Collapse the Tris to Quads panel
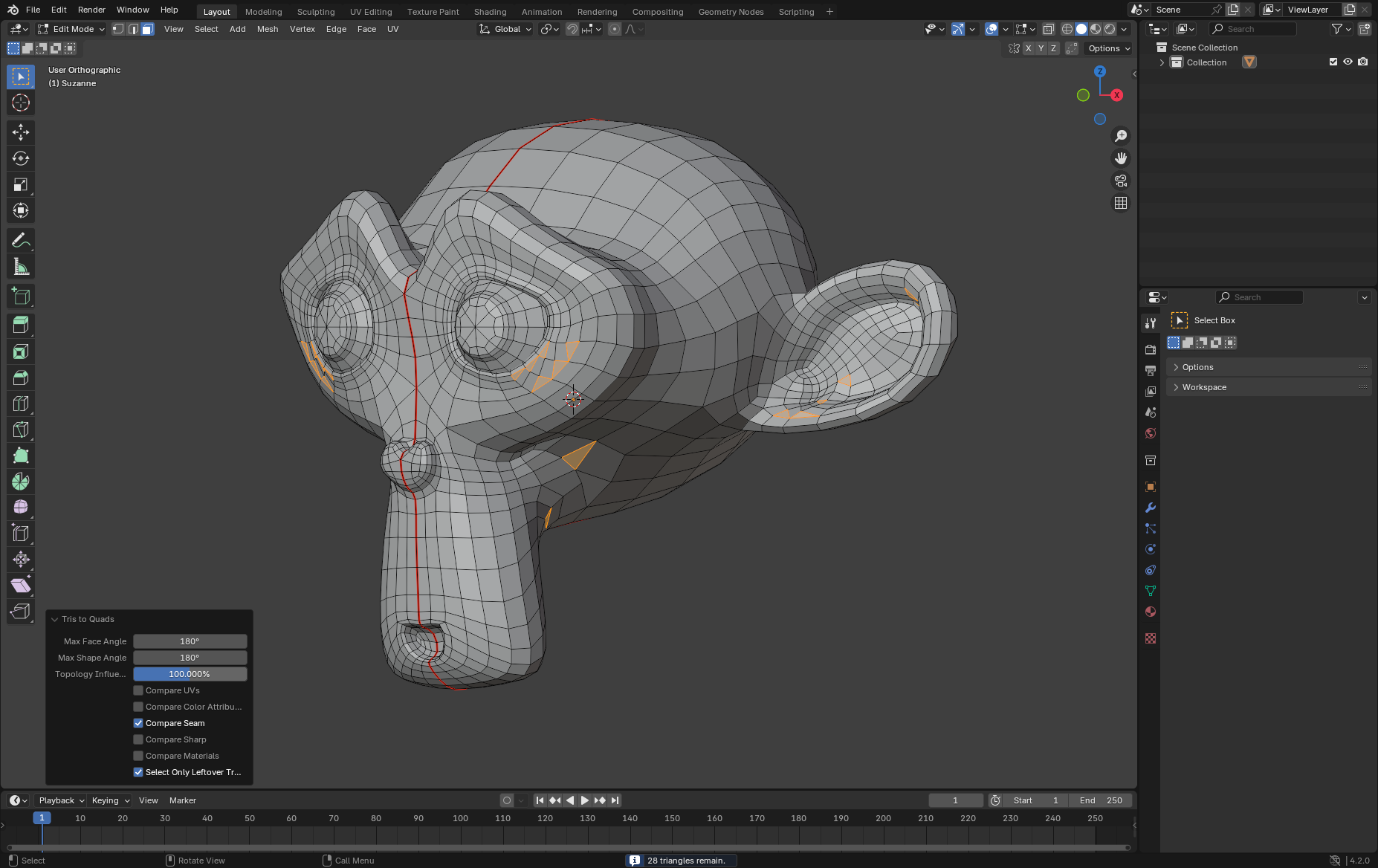The height and width of the screenshot is (868, 1378). click(55, 619)
